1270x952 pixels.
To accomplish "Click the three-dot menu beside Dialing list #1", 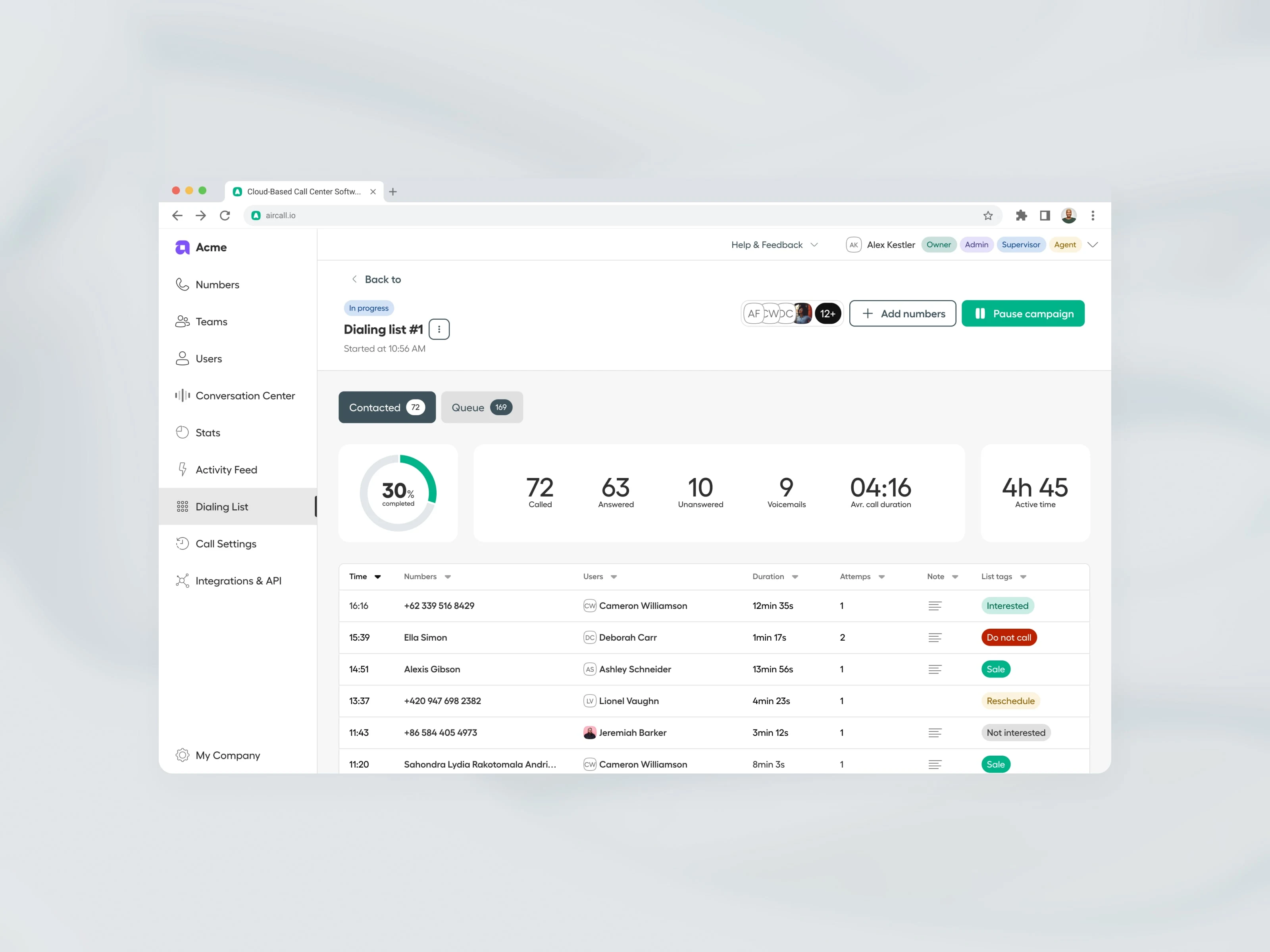I will click(439, 329).
